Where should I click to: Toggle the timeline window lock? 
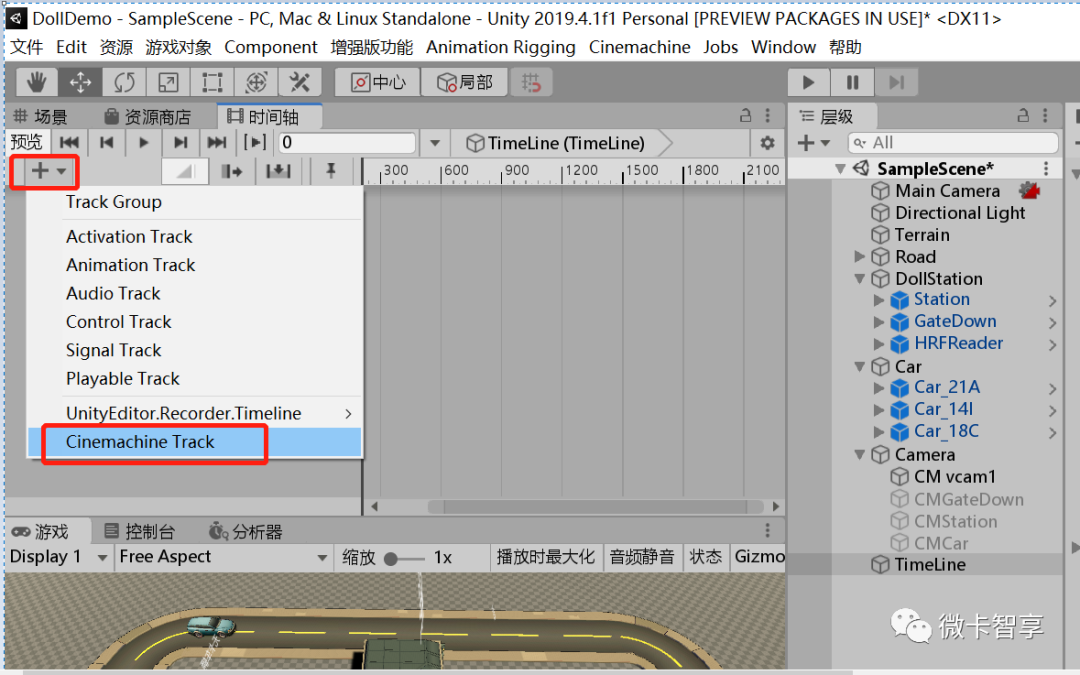(745, 116)
